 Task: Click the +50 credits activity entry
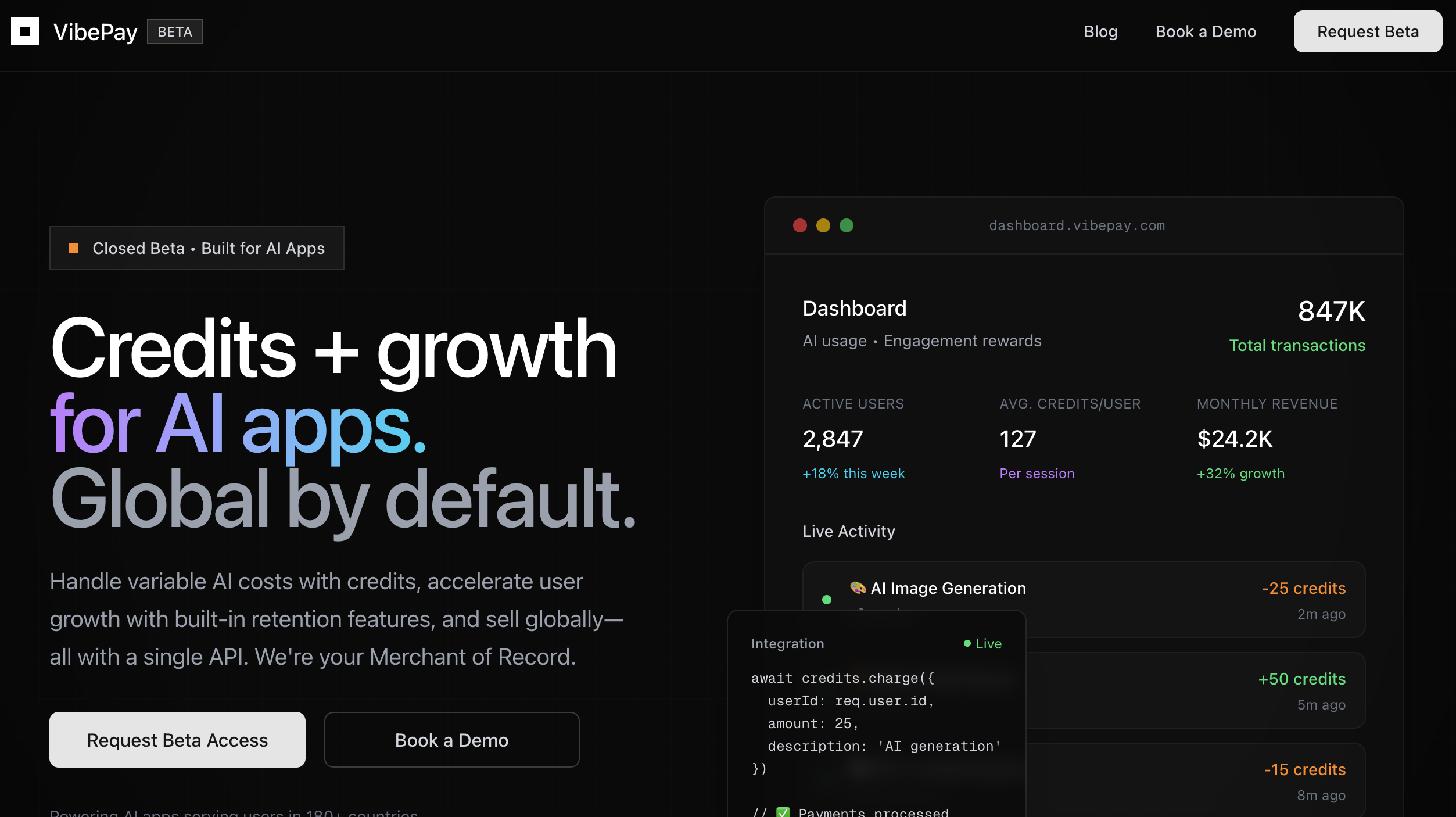pos(1301,679)
